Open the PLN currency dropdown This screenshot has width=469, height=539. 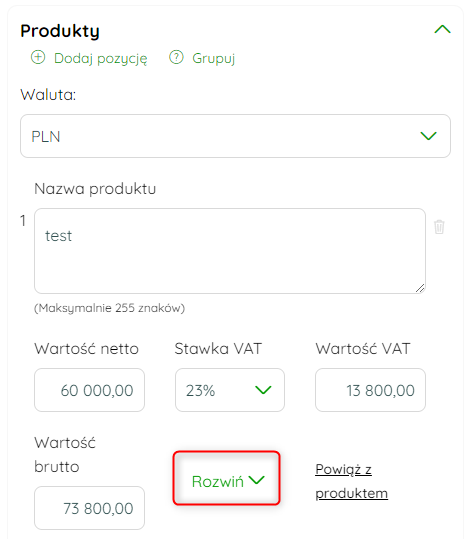point(235,136)
